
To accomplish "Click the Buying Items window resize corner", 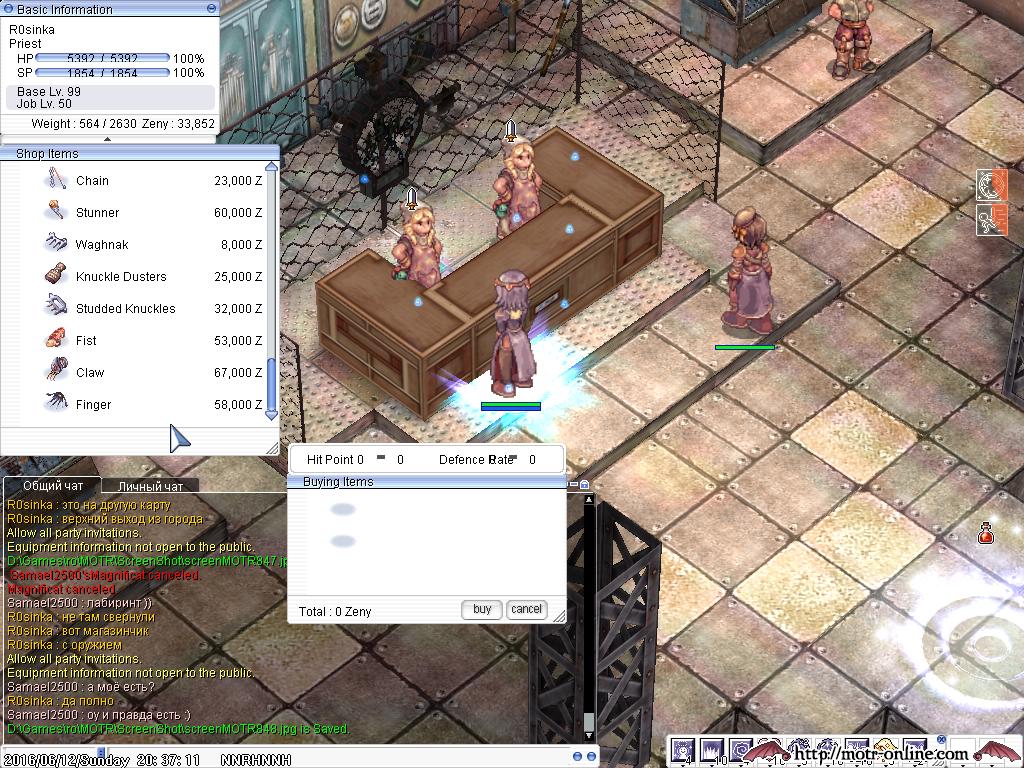I will click(x=559, y=615).
